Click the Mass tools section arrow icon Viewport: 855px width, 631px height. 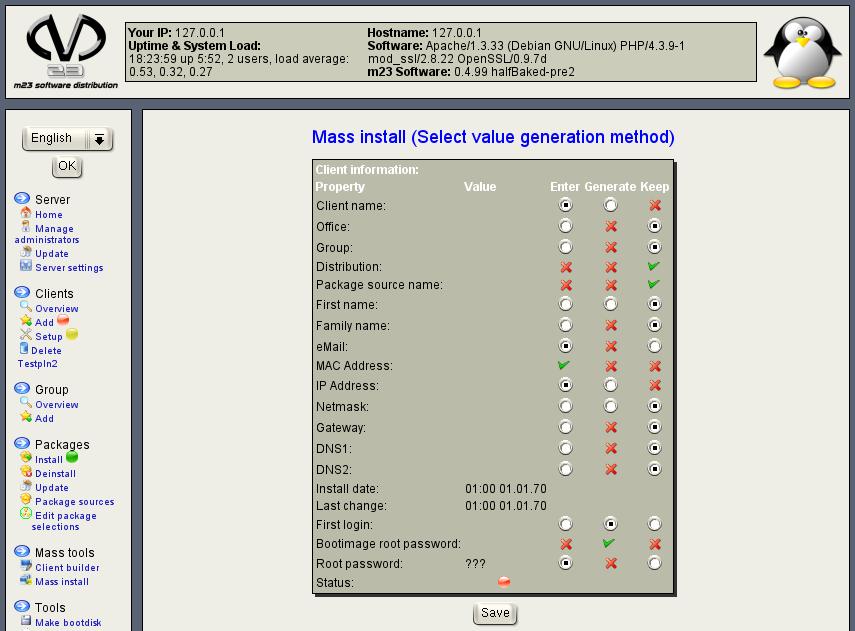(22, 552)
